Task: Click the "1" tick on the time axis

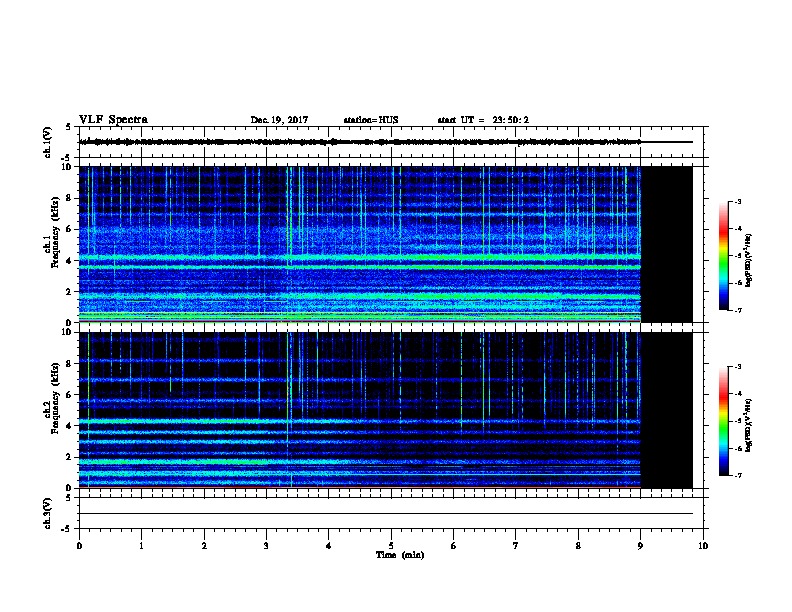Action: (x=141, y=546)
